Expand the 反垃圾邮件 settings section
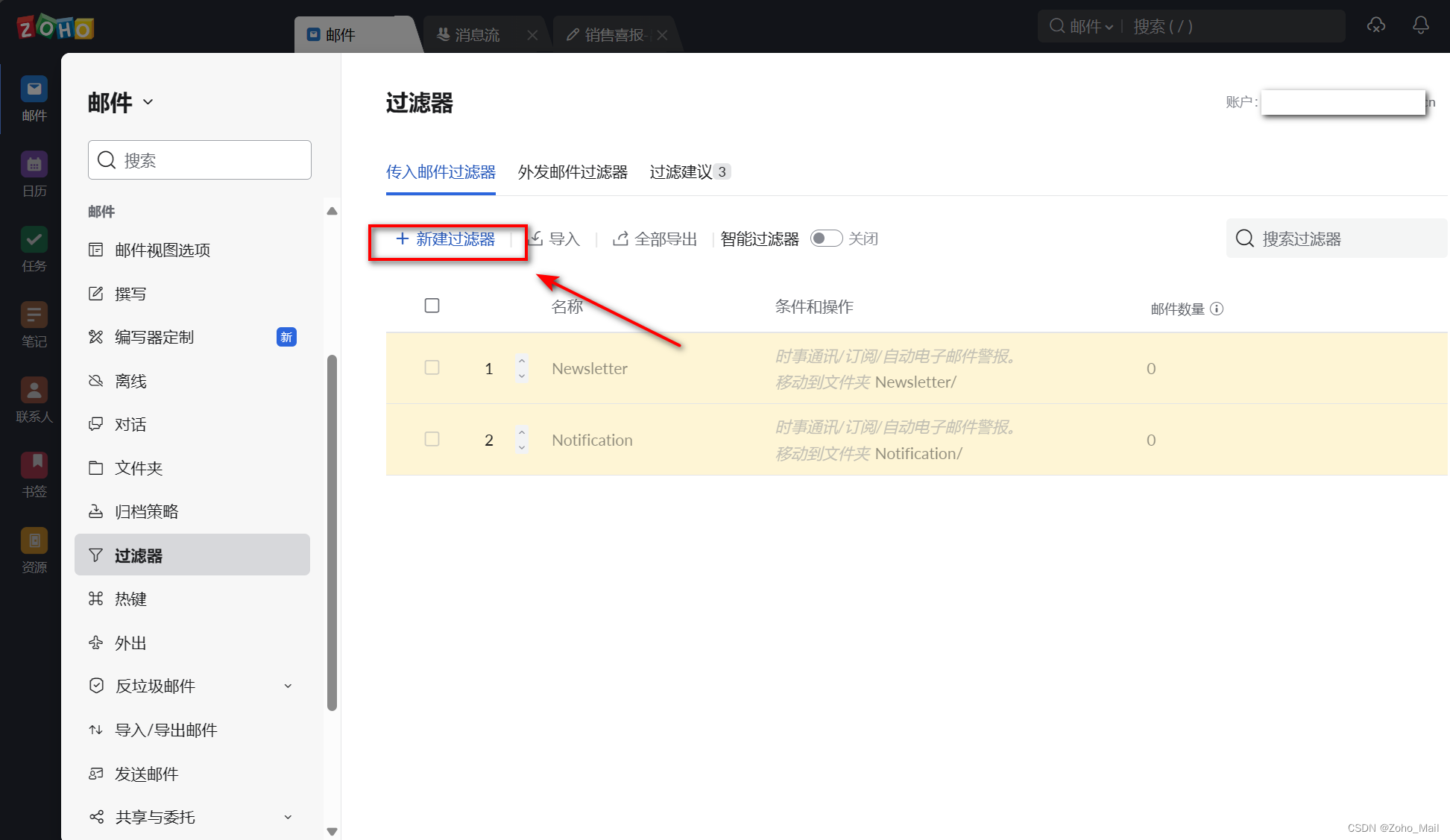Image resolution: width=1450 pixels, height=840 pixels. point(288,686)
